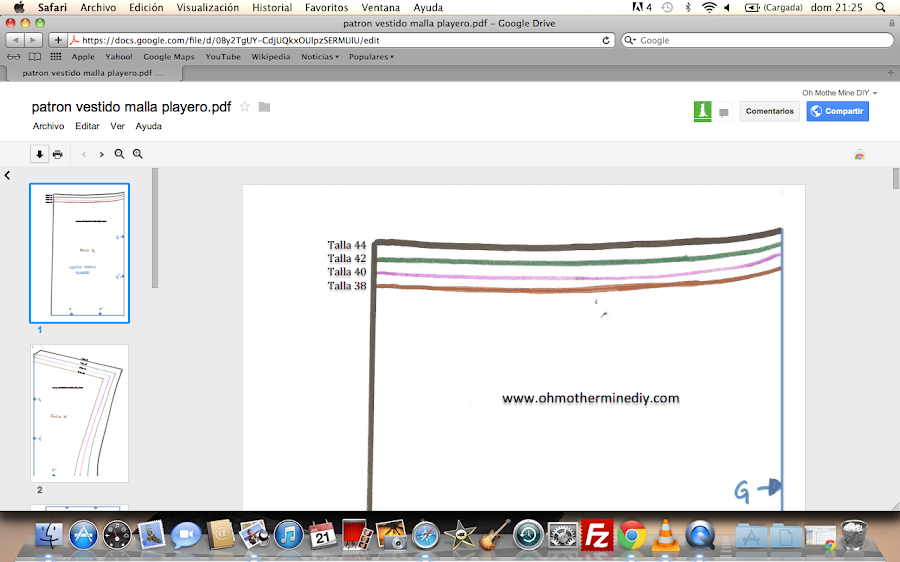Open the Historial menu in menu bar
900x562 pixels.
272,7
